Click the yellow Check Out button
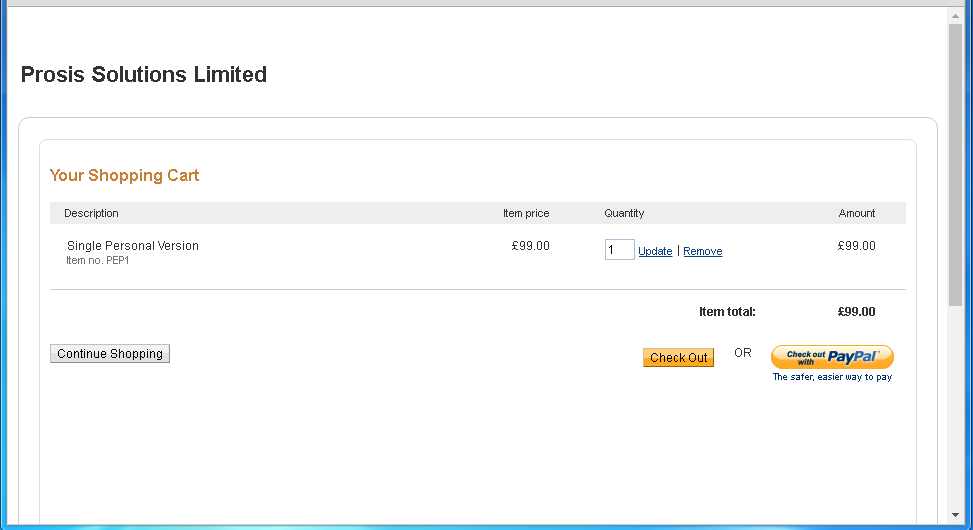Image resolution: width=973 pixels, height=530 pixels. (678, 357)
